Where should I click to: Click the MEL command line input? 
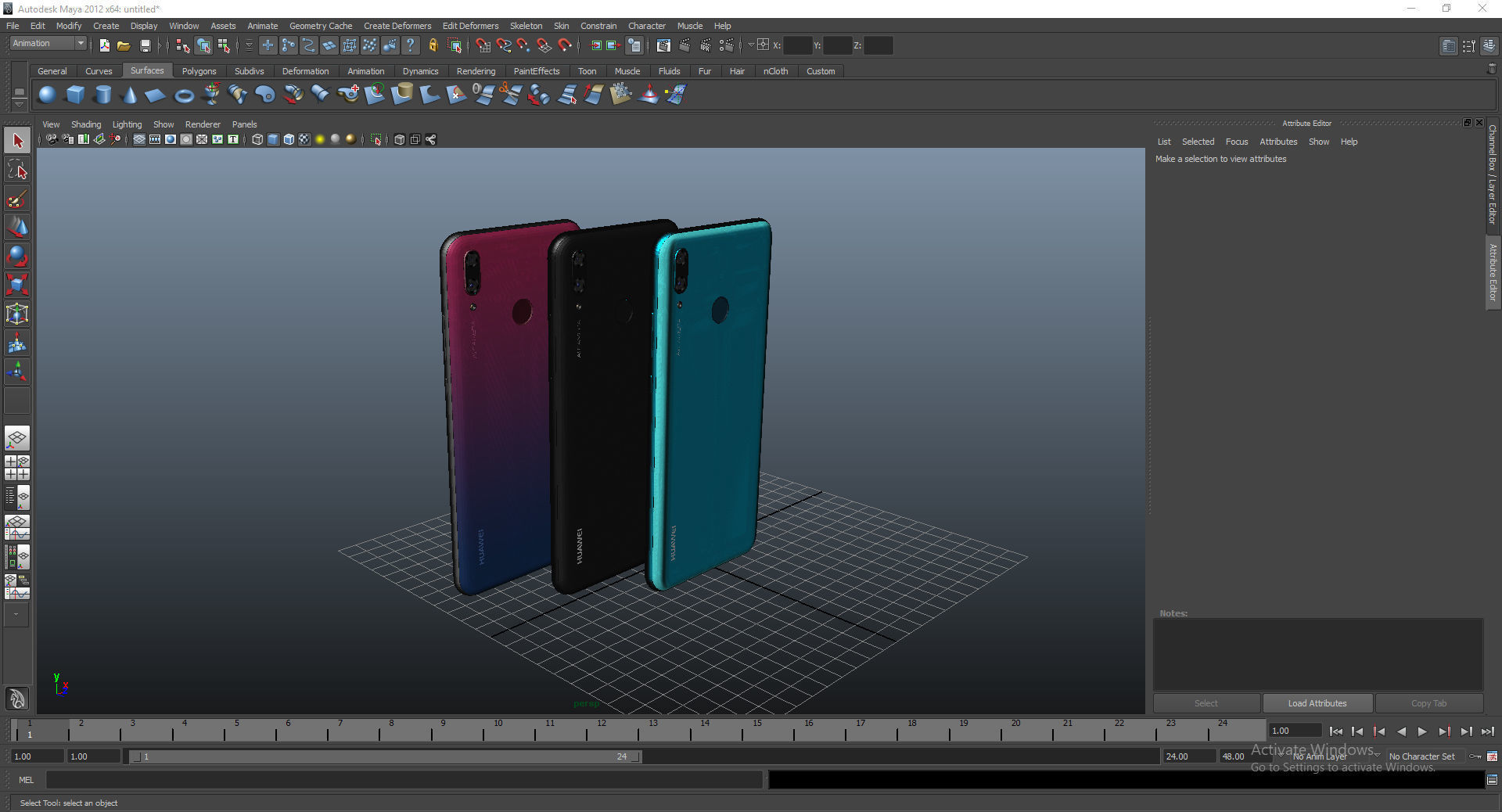pyautogui.click(x=404, y=780)
